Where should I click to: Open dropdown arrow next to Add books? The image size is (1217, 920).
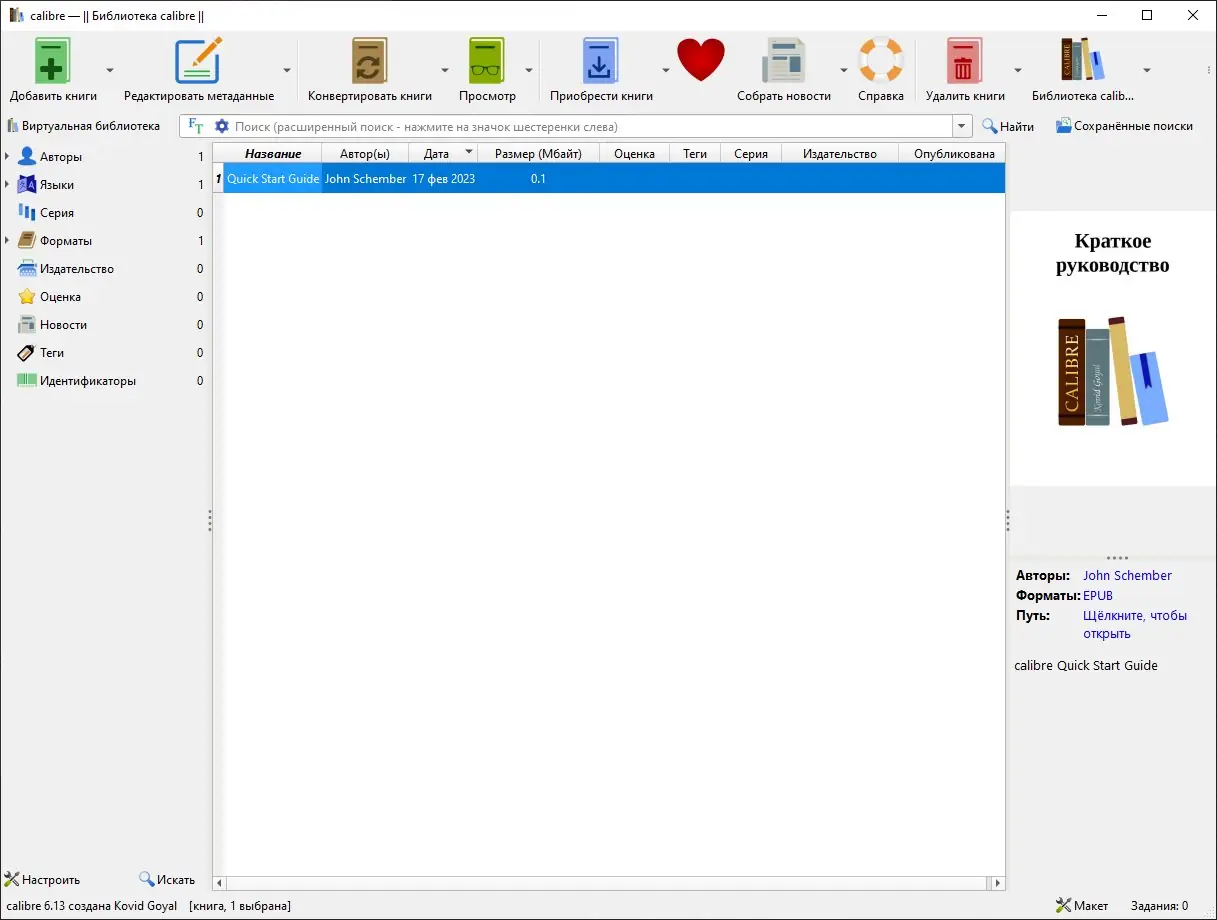(110, 70)
